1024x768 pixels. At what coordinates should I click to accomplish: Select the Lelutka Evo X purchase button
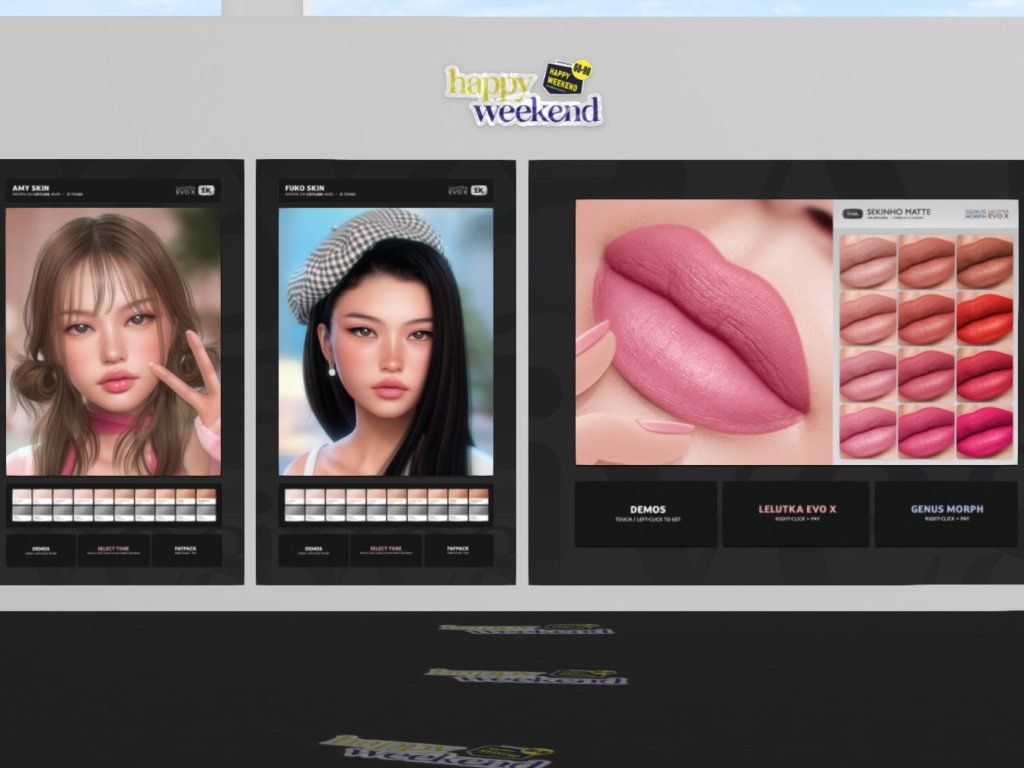(x=796, y=513)
